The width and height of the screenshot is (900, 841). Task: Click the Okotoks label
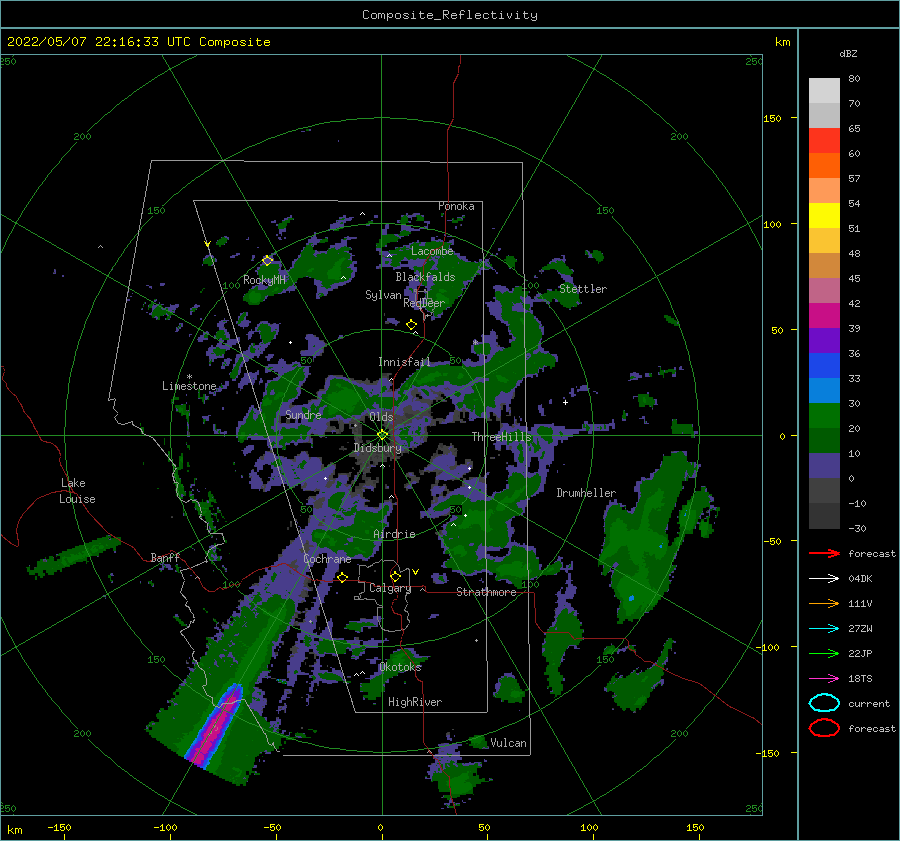tap(400, 667)
